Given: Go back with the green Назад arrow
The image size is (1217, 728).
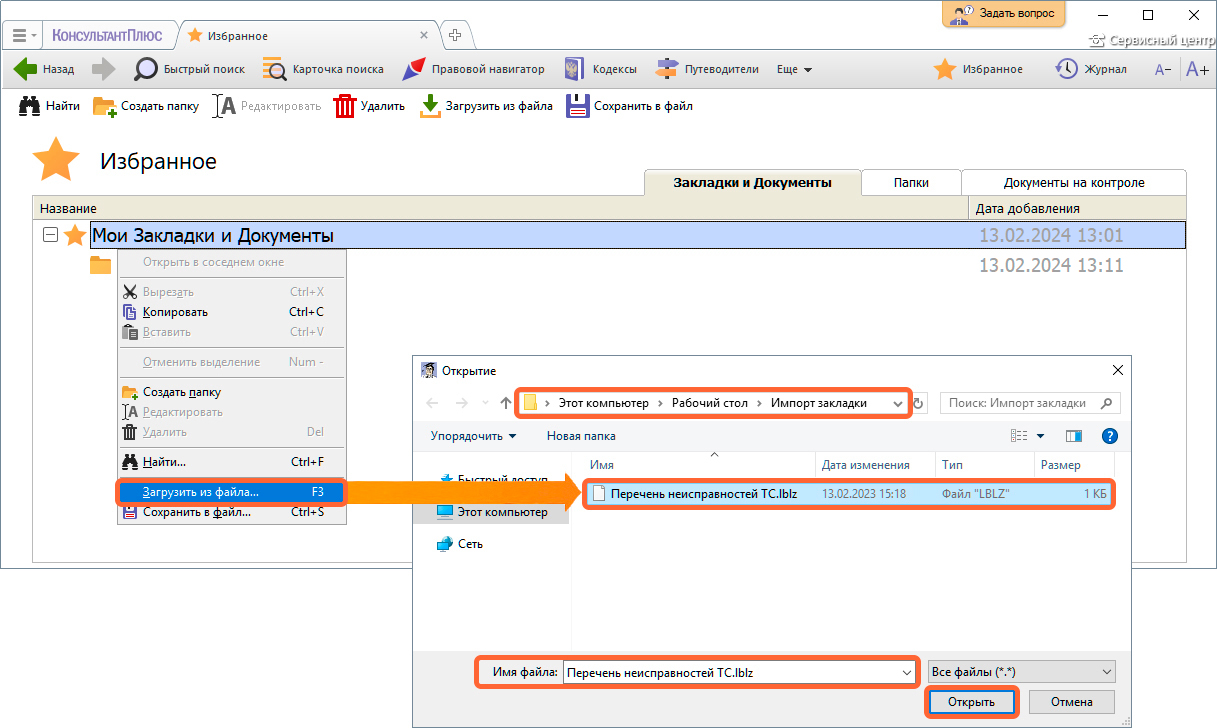Looking at the screenshot, I should pos(45,69).
